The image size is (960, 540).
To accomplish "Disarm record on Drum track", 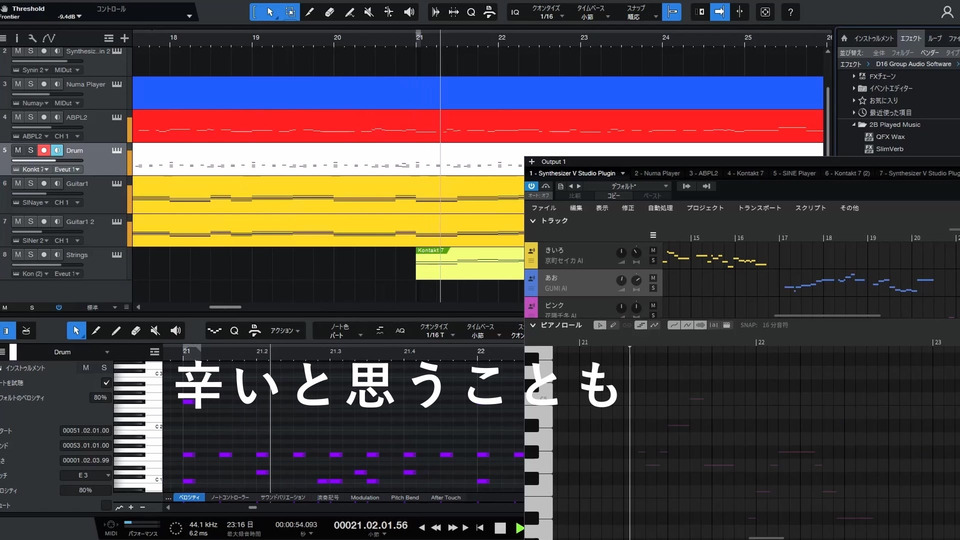I will pos(43,150).
